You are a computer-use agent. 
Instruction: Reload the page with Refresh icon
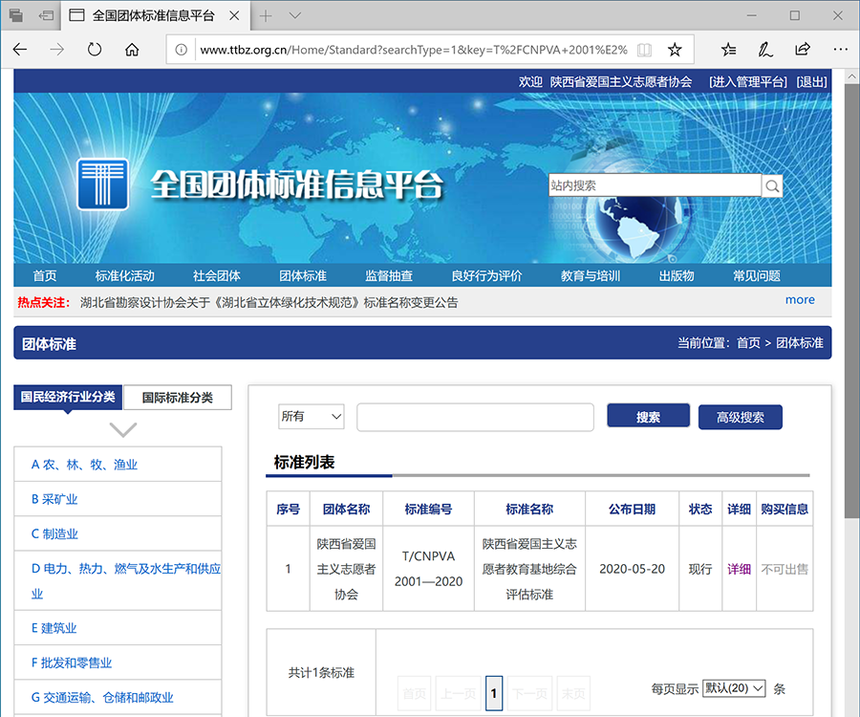click(94, 50)
